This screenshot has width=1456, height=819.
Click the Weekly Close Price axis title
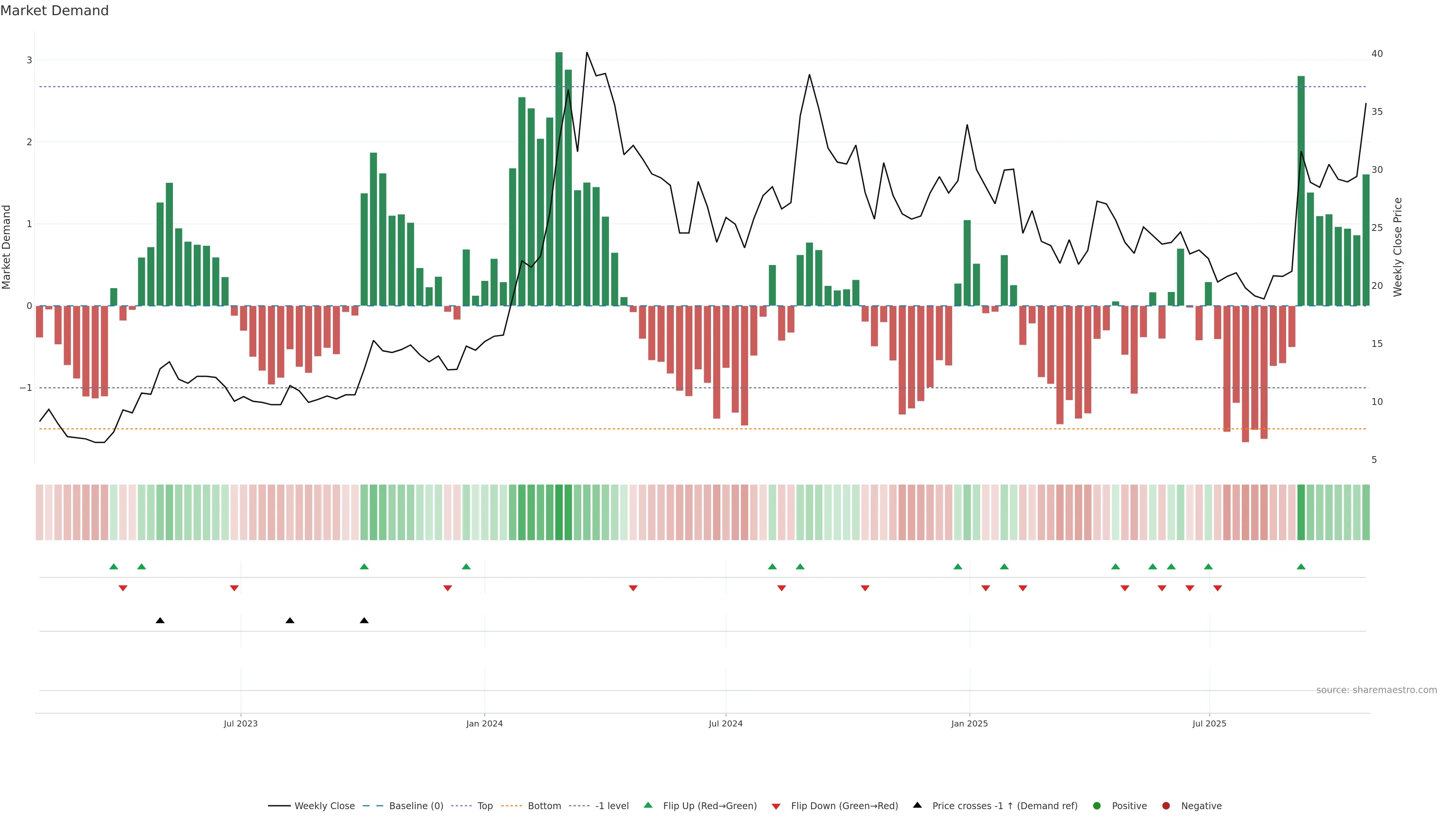[1397, 247]
